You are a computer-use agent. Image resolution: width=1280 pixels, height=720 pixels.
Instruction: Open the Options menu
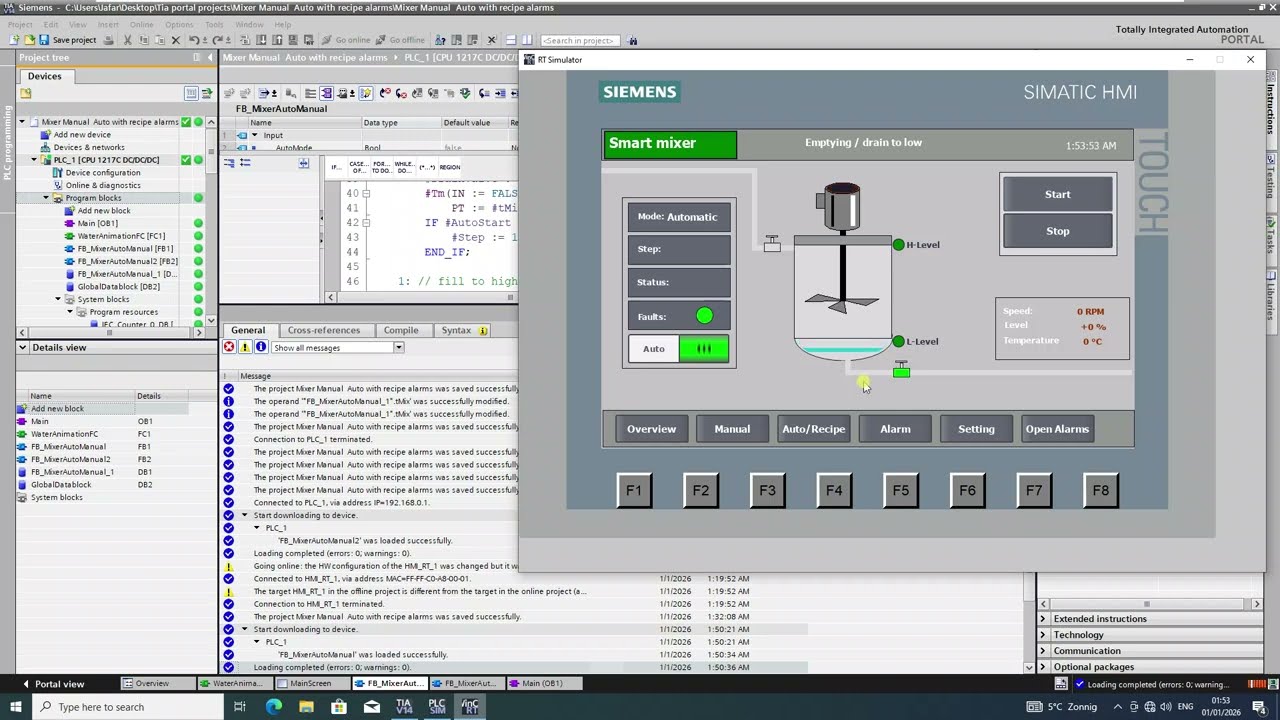coord(179,24)
